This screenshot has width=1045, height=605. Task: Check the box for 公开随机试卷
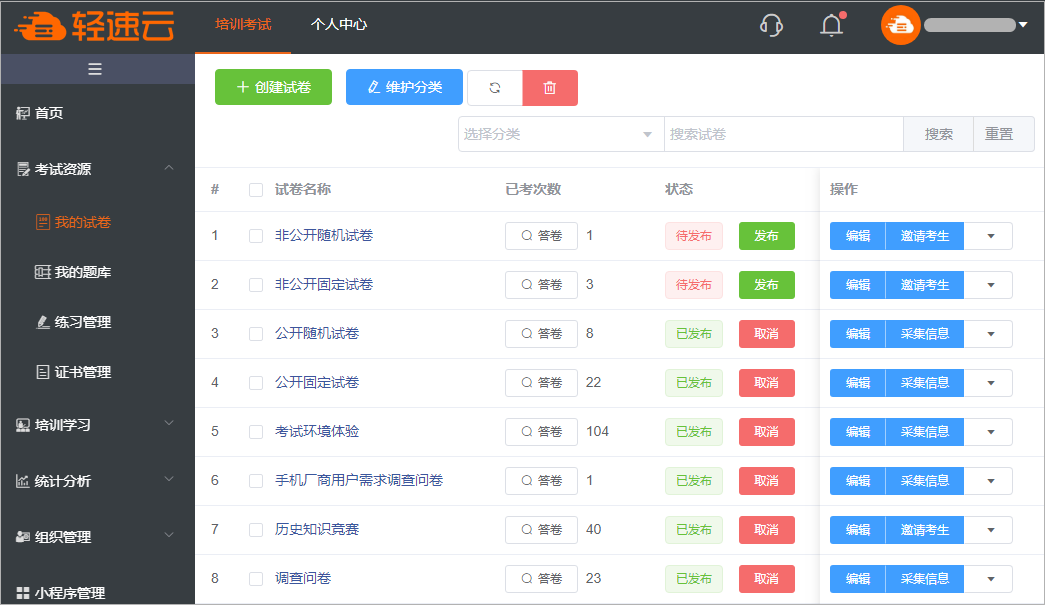256,334
